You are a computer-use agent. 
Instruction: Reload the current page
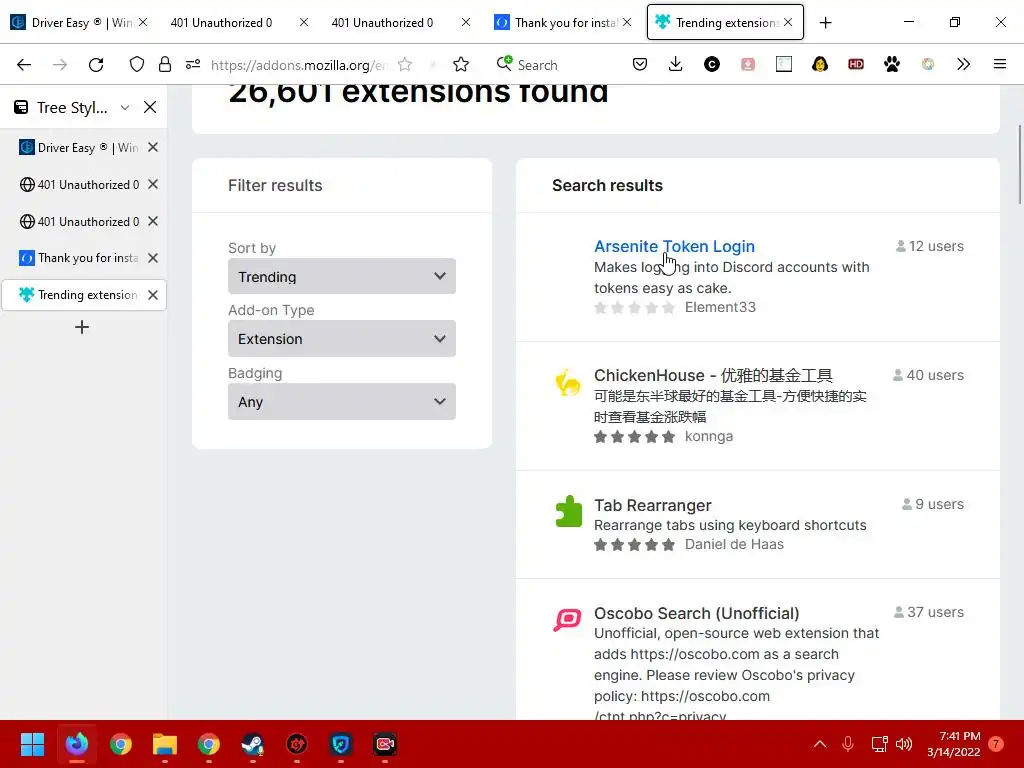click(x=96, y=64)
